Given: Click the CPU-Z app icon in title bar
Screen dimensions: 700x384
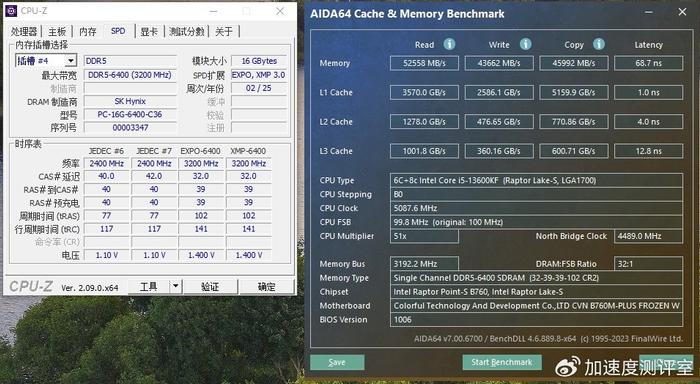Looking at the screenshot, I should [x=11, y=11].
